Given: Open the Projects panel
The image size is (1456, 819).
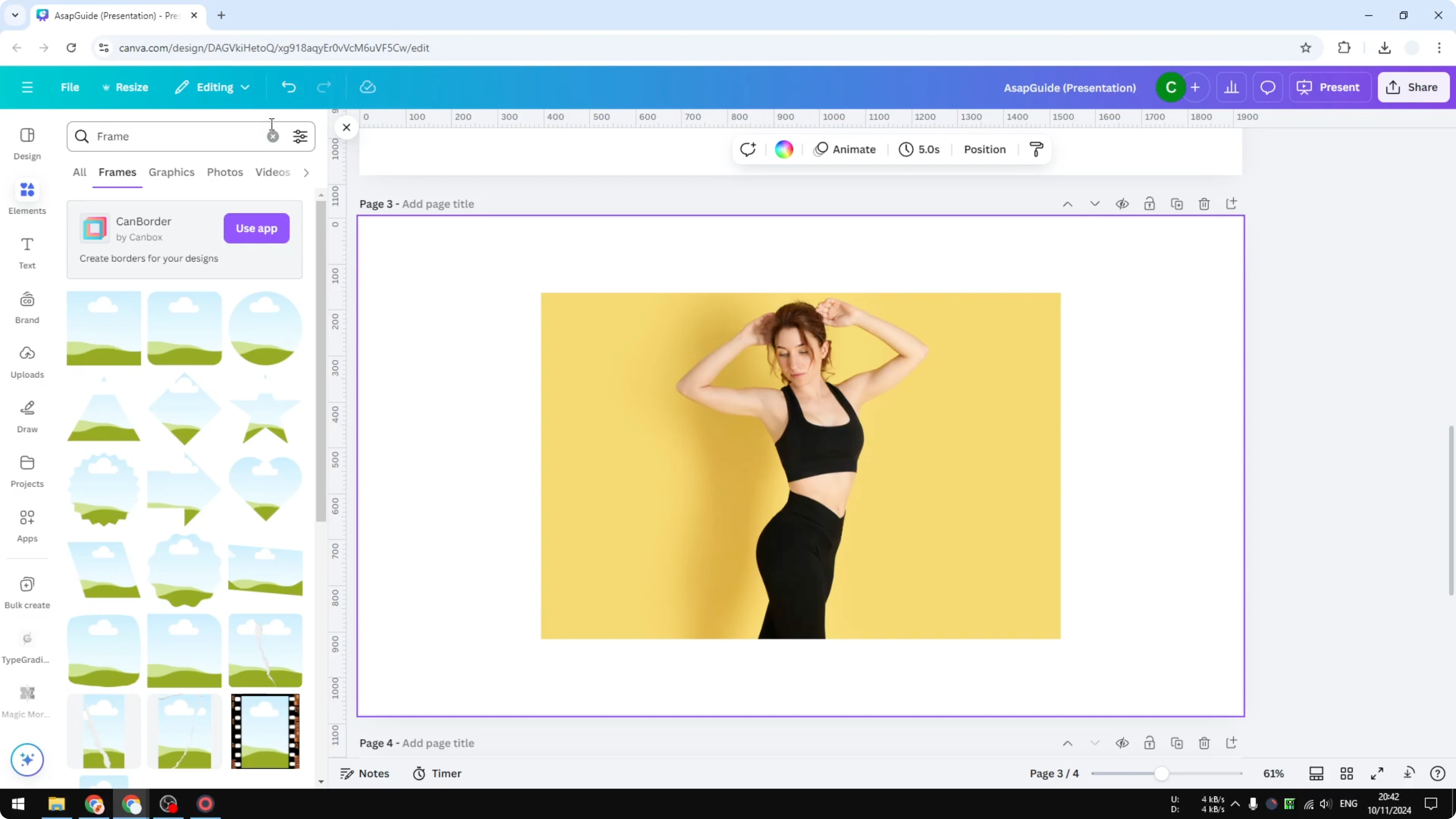Looking at the screenshot, I should point(27,470).
